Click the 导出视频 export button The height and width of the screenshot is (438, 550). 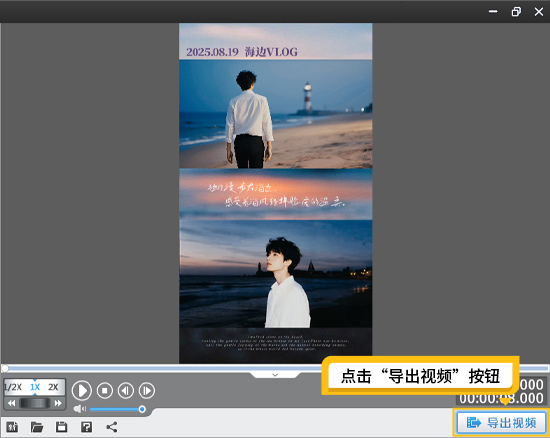[502, 423]
